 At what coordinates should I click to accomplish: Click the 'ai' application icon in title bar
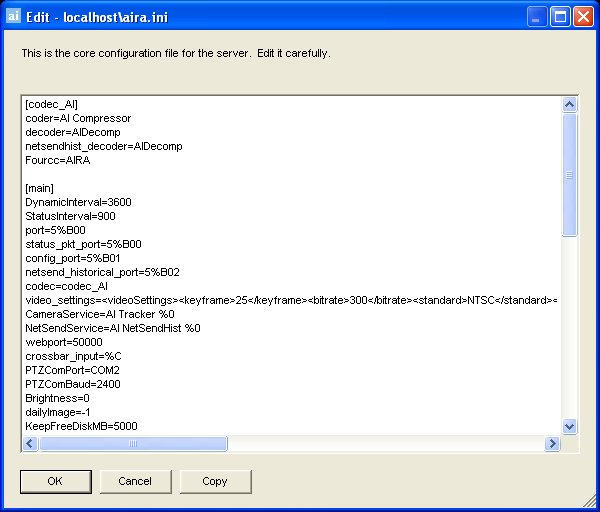pyautogui.click(x=14, y=16)
